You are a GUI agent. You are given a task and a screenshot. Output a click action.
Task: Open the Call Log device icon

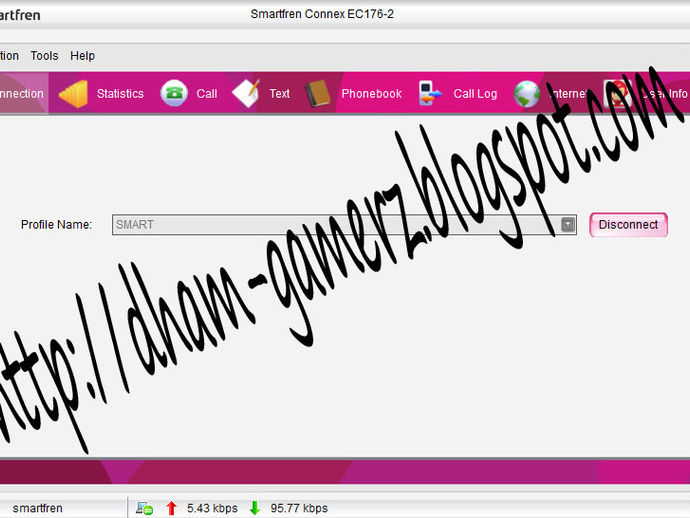(x=430, y=93)
